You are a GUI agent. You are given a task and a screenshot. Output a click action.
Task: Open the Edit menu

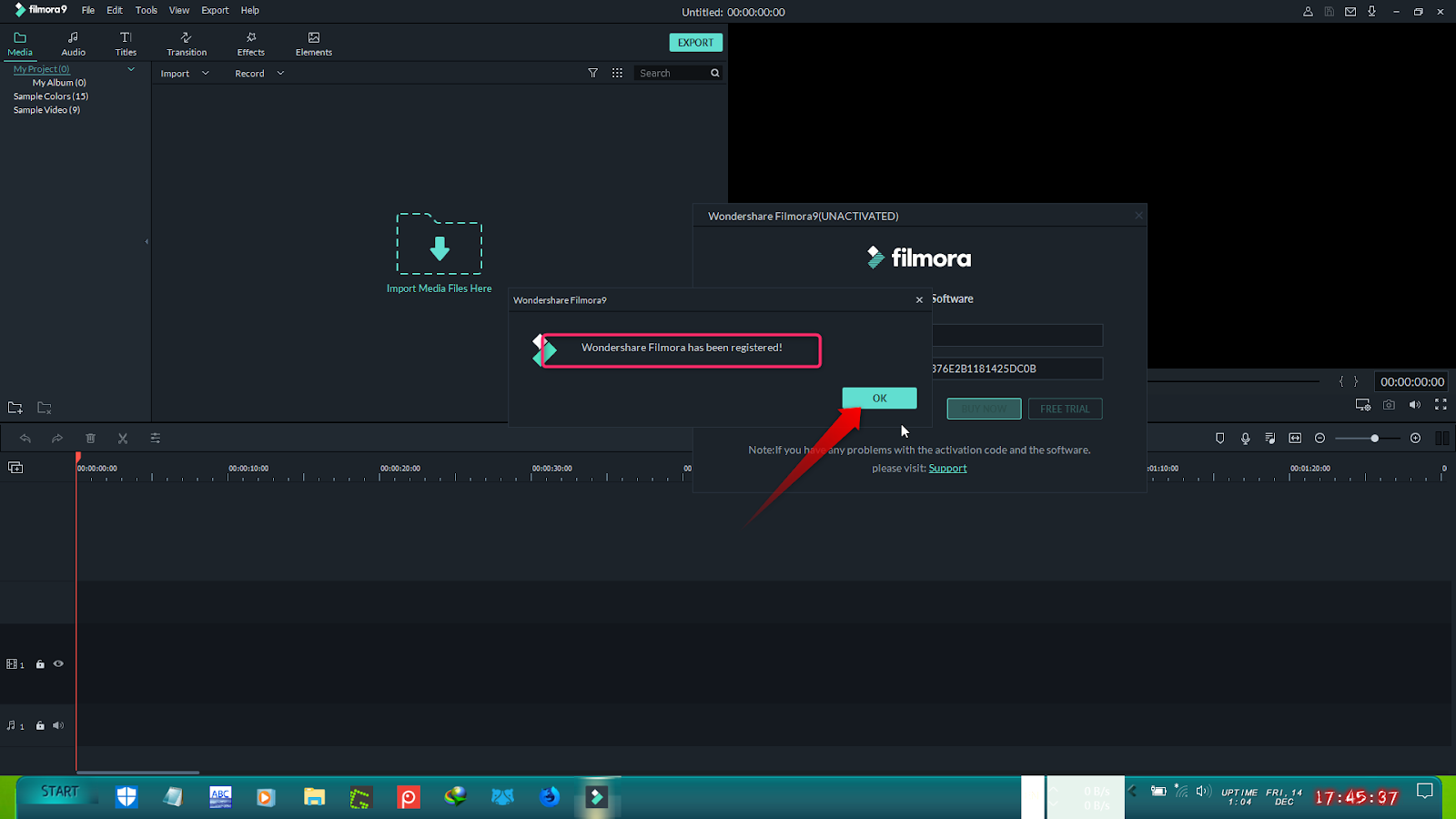tap(115, 10)
